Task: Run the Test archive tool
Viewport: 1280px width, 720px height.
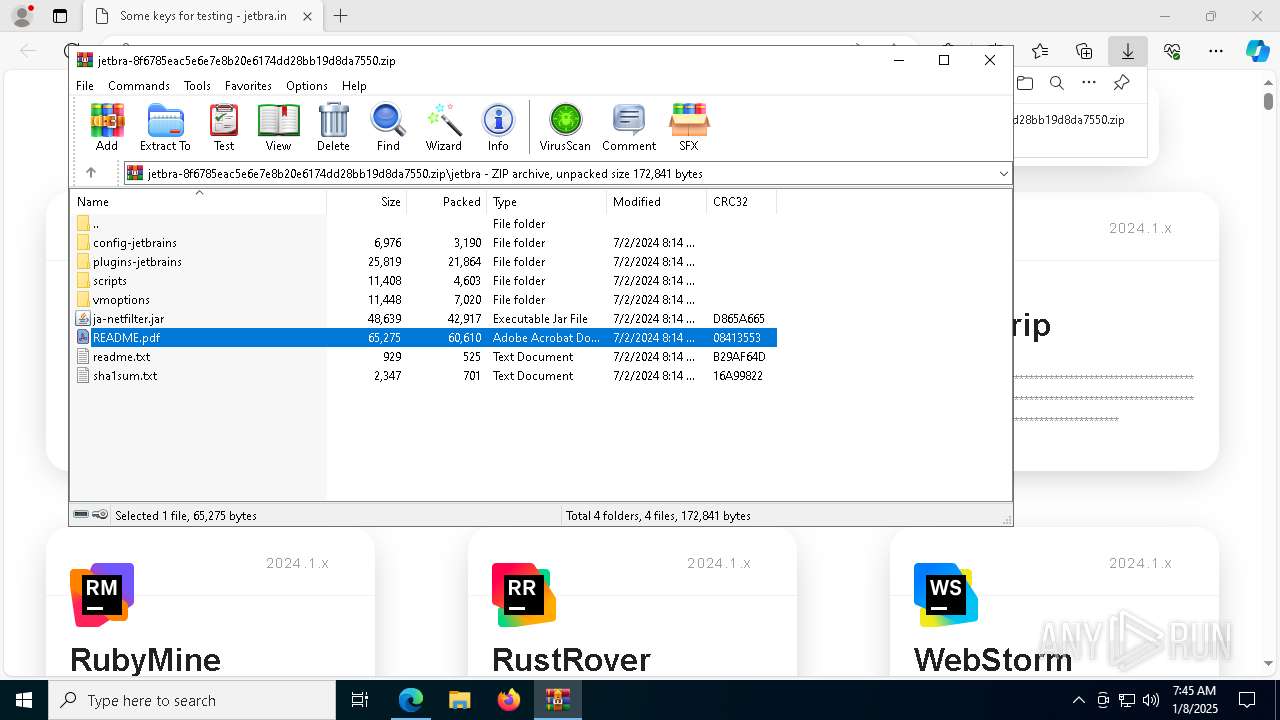Action: [x=224, y=127]
